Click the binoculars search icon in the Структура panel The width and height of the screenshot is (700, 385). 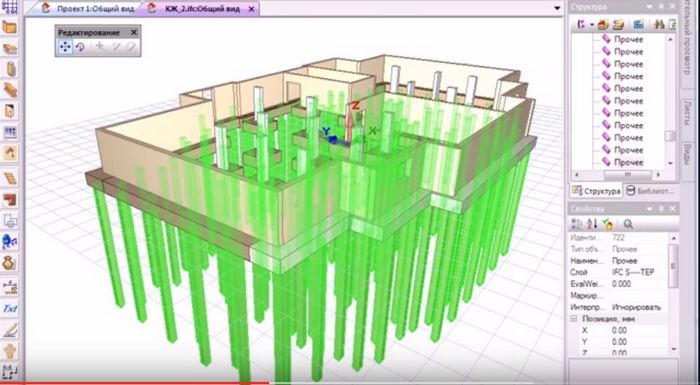tap(659, 25)
